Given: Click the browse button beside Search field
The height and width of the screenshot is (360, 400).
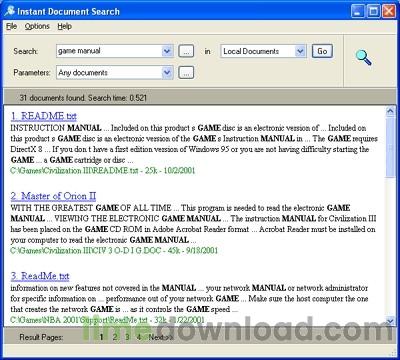Looking at the screenshot, I should [186, 51].
